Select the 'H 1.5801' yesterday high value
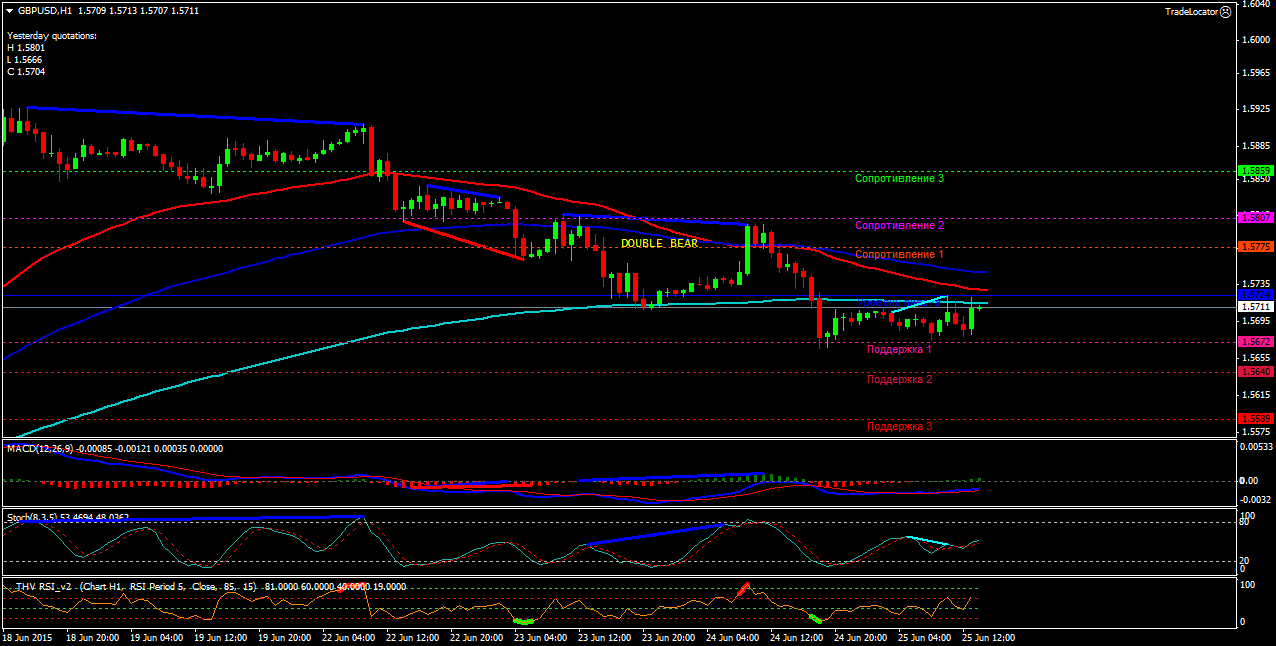The image size is (1276, 646). (26, 47)
